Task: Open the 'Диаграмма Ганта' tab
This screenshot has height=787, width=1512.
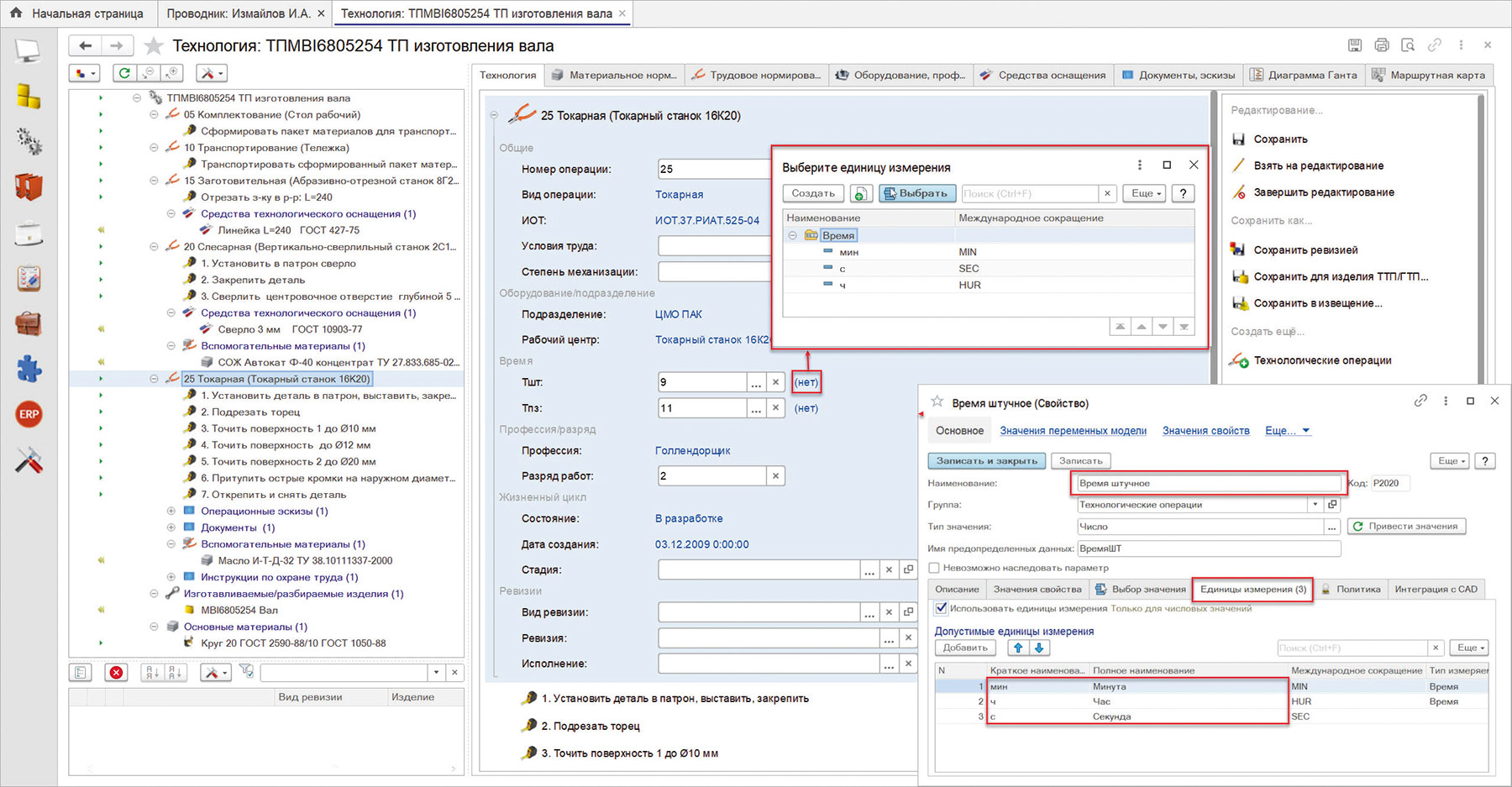Action: pos(1304,75)
